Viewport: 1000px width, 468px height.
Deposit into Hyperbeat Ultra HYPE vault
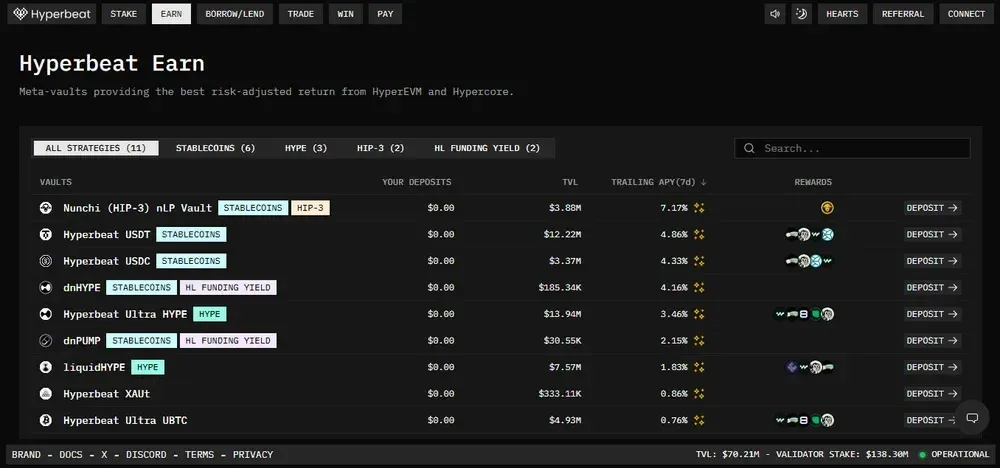[x=932, y=314]
